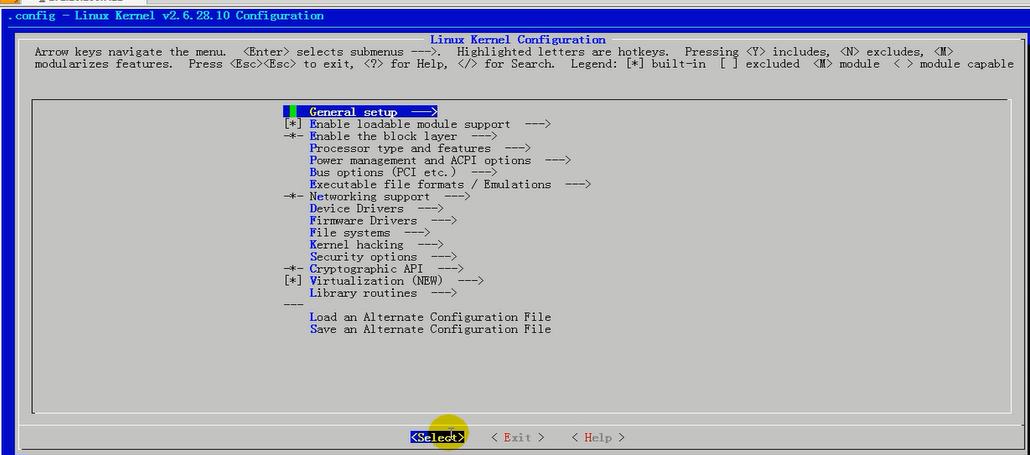Open Executable file formats / Emulations

tap(450, 184)
